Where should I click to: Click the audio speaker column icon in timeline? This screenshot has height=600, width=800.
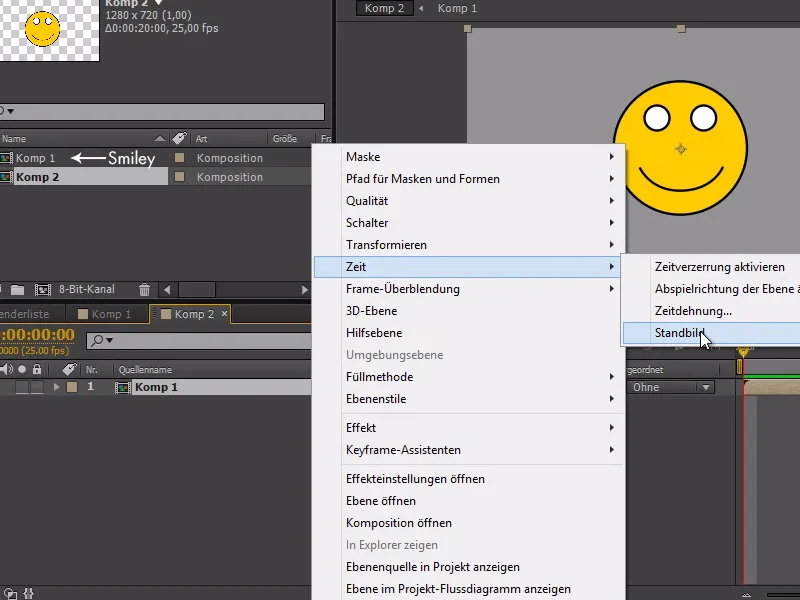[7, 369]
